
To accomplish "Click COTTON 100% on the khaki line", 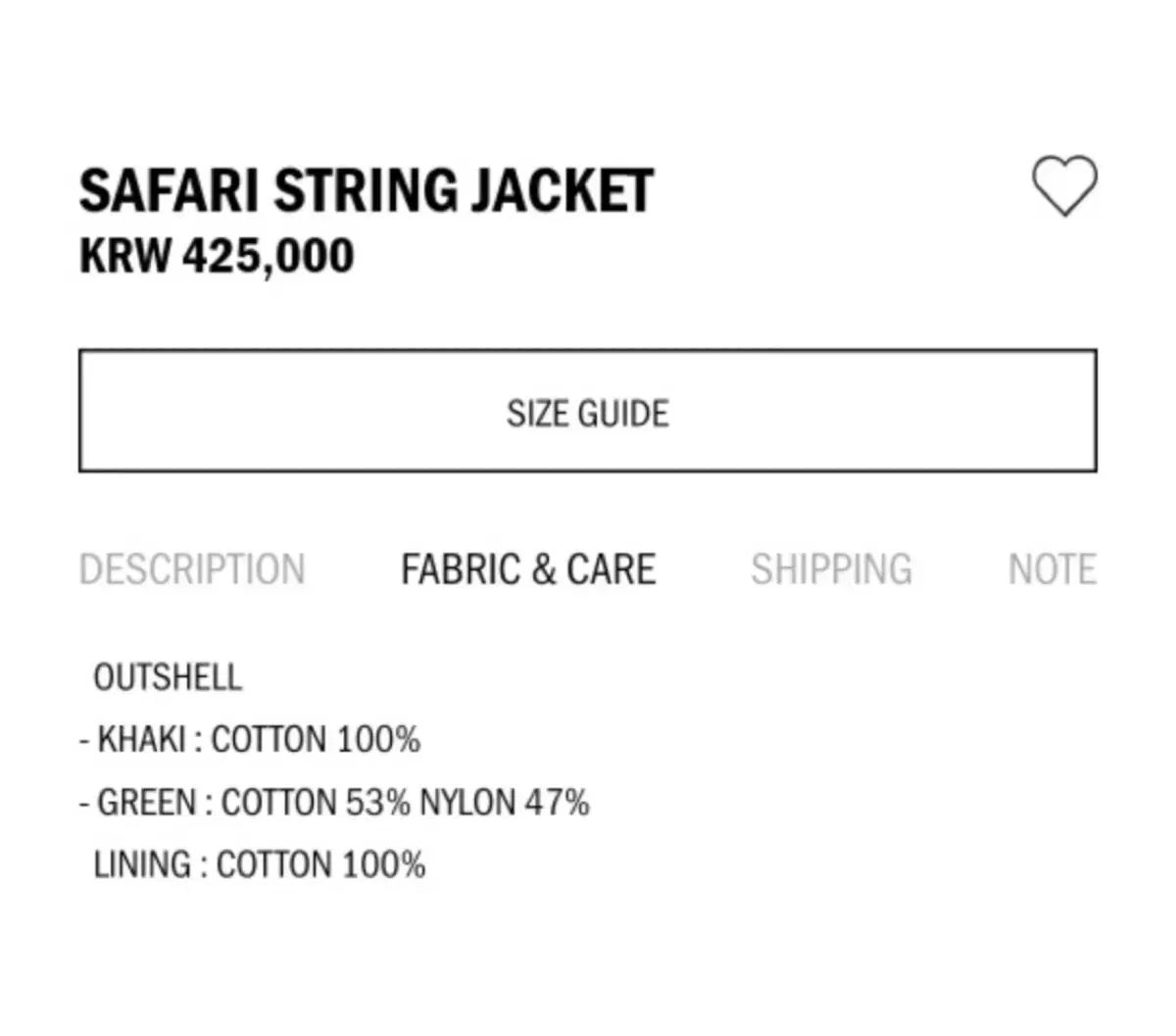I will click(x=316, y=739).
